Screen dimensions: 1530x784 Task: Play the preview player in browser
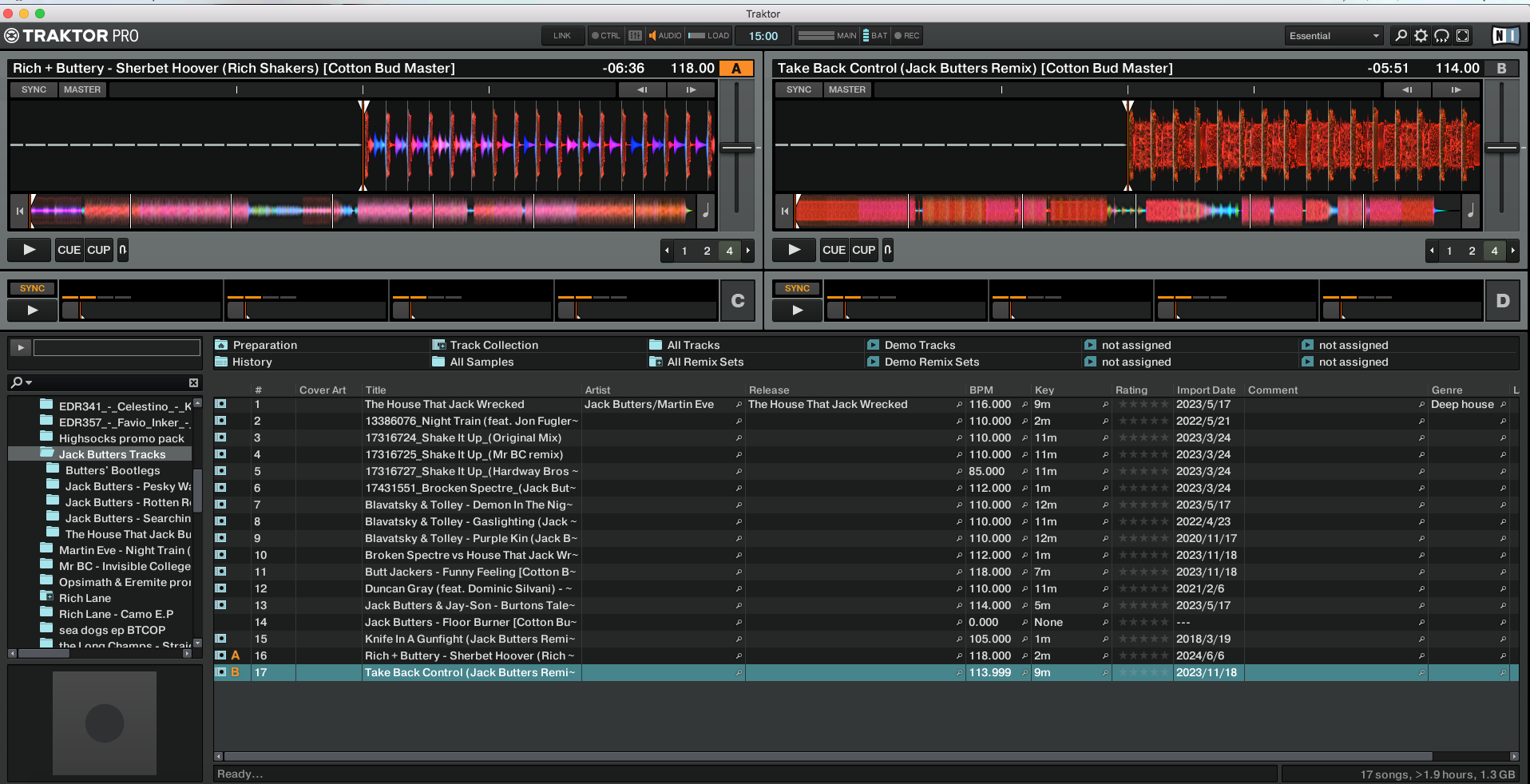tap(21, 347)
